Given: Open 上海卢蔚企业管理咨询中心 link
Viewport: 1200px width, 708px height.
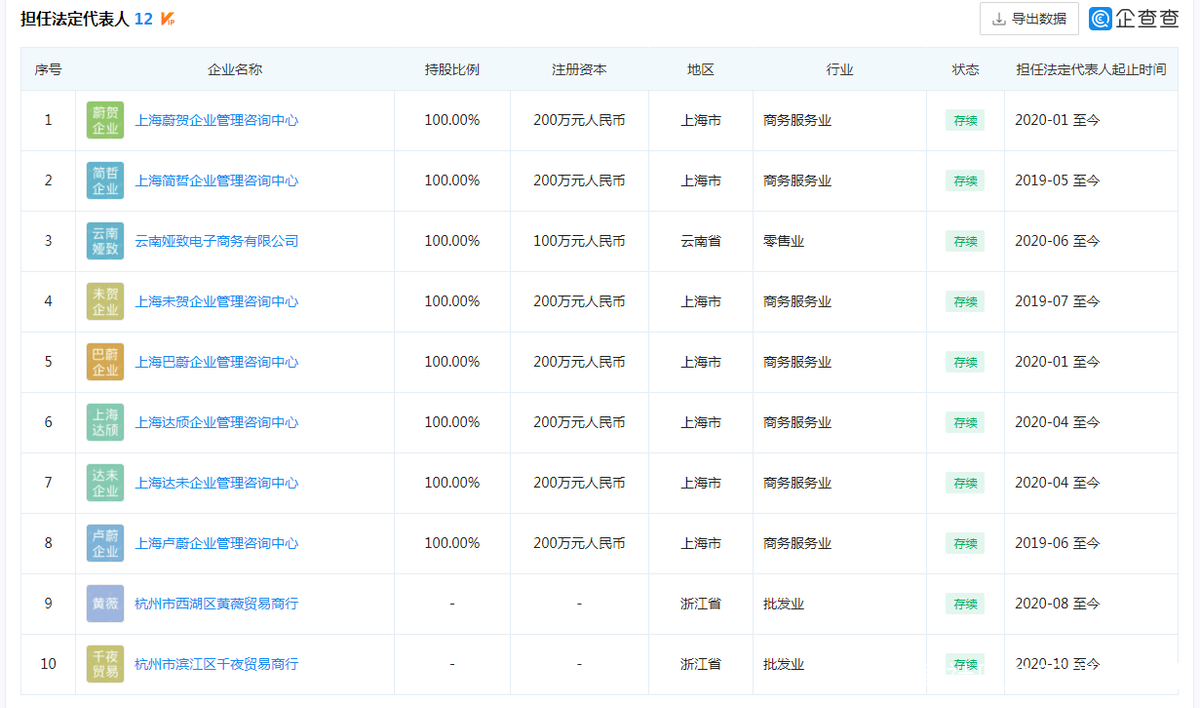Looking at the screenshot, I should [216, 544].
